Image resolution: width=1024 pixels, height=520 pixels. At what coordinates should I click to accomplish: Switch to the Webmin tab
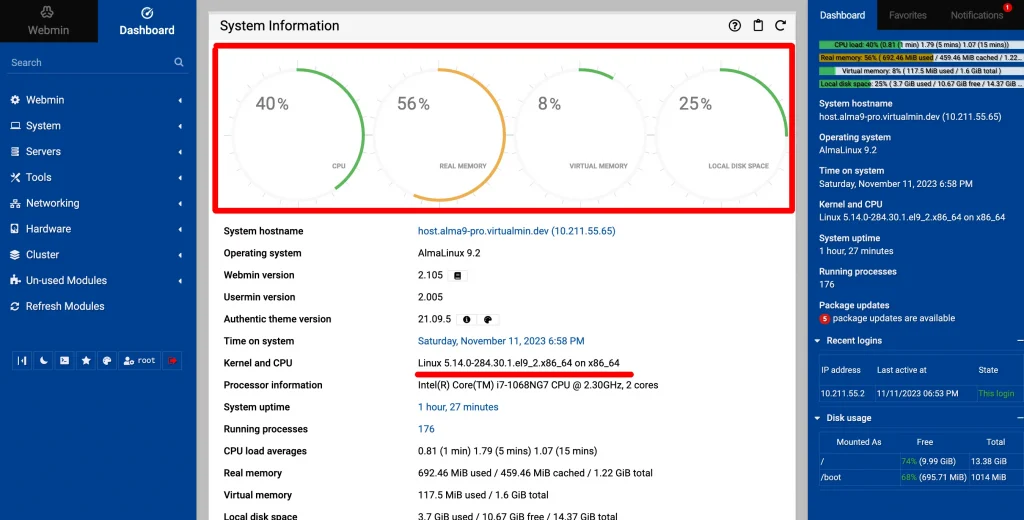[x=48, y=21]
